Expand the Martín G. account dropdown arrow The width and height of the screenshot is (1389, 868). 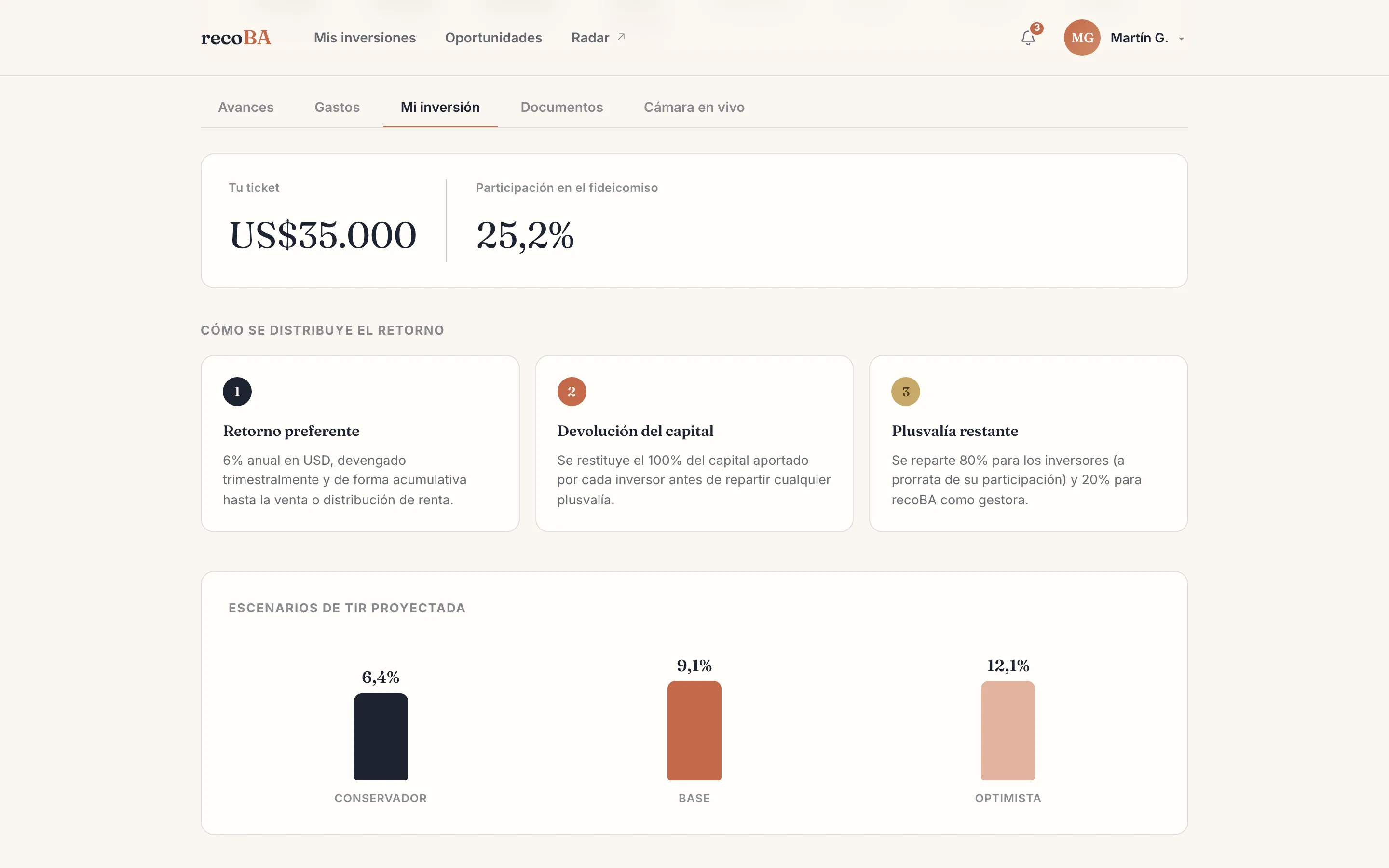pos(1181,39)
